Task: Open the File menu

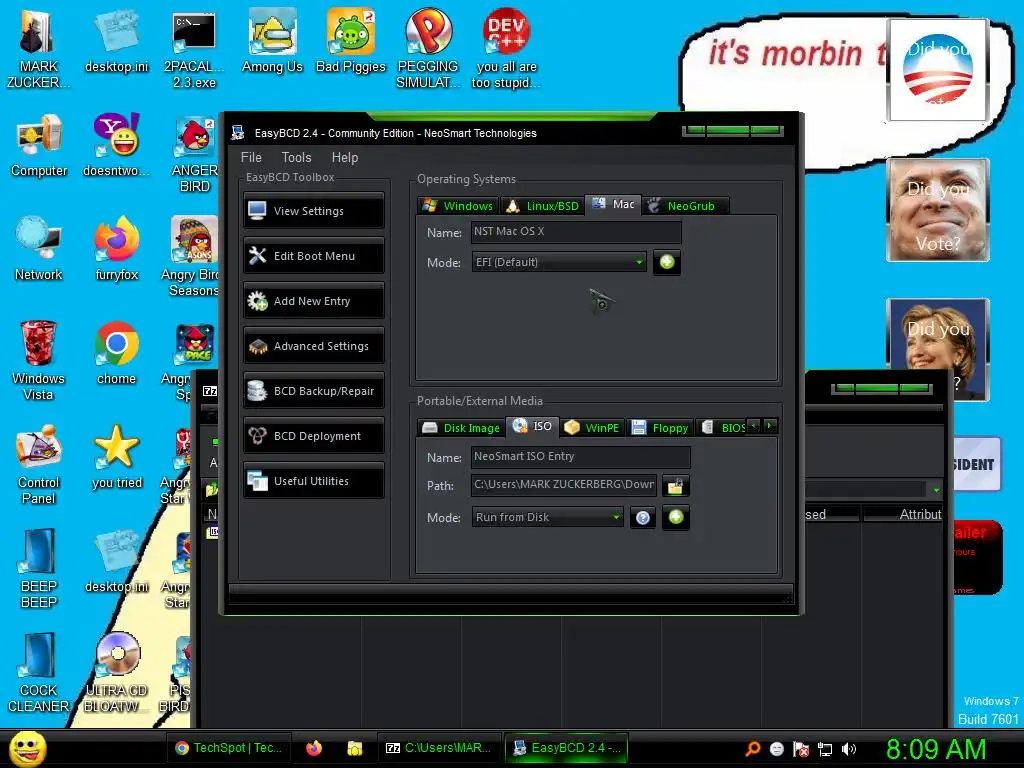Action: coord(251,157)
